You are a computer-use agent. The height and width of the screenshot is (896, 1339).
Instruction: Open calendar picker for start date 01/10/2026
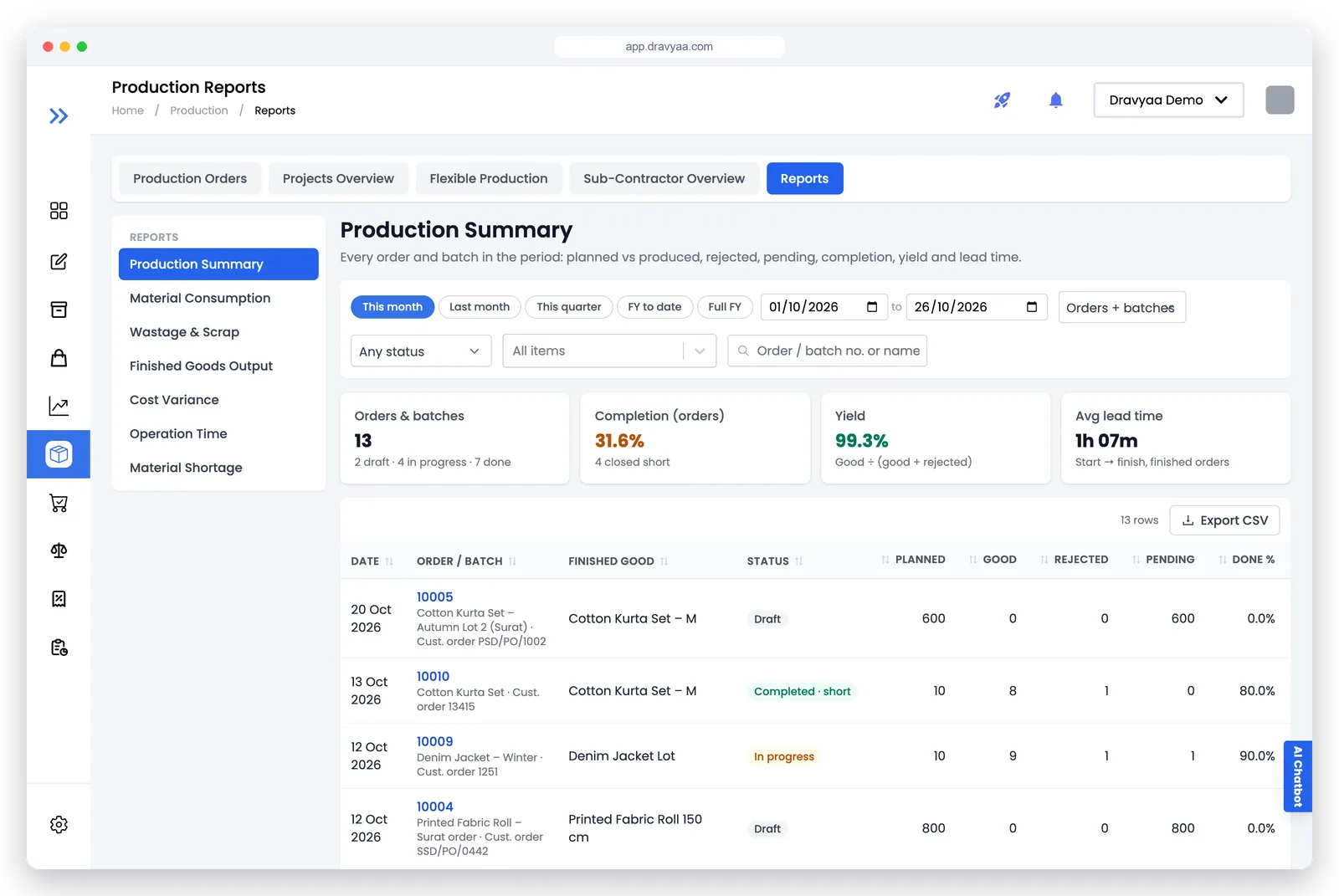872,307
